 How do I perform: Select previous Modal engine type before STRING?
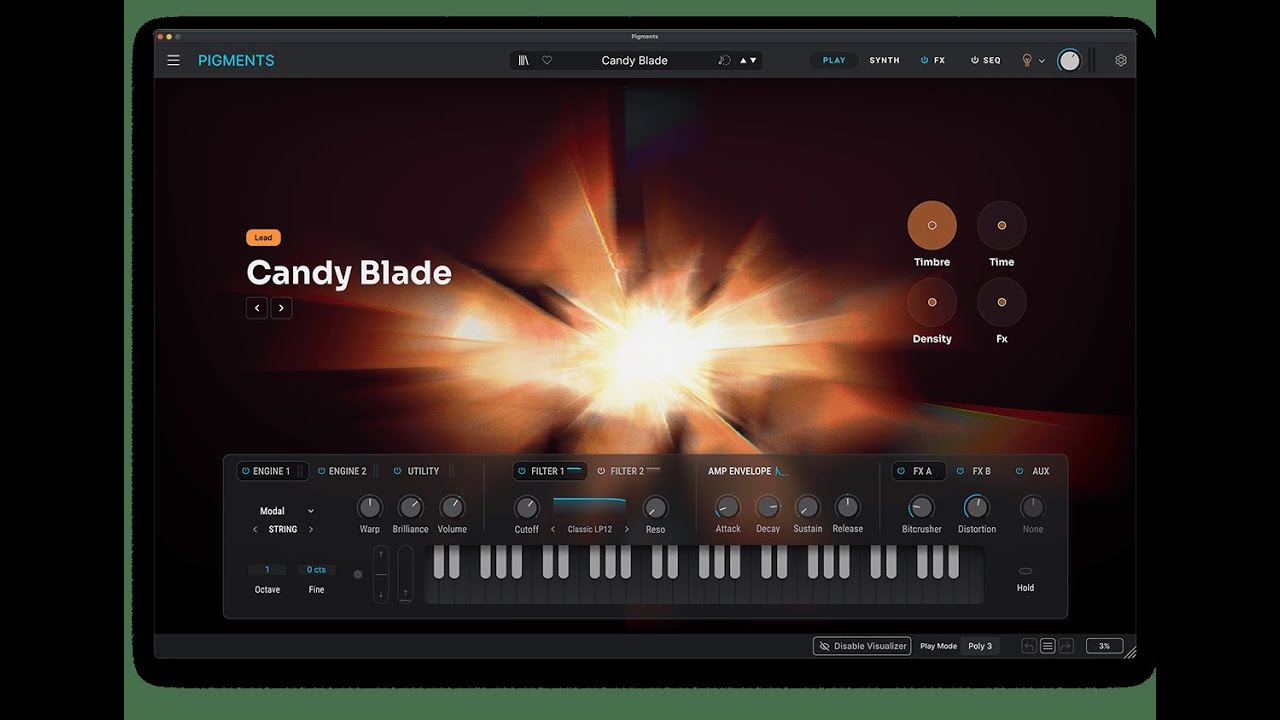coord(255,529)
